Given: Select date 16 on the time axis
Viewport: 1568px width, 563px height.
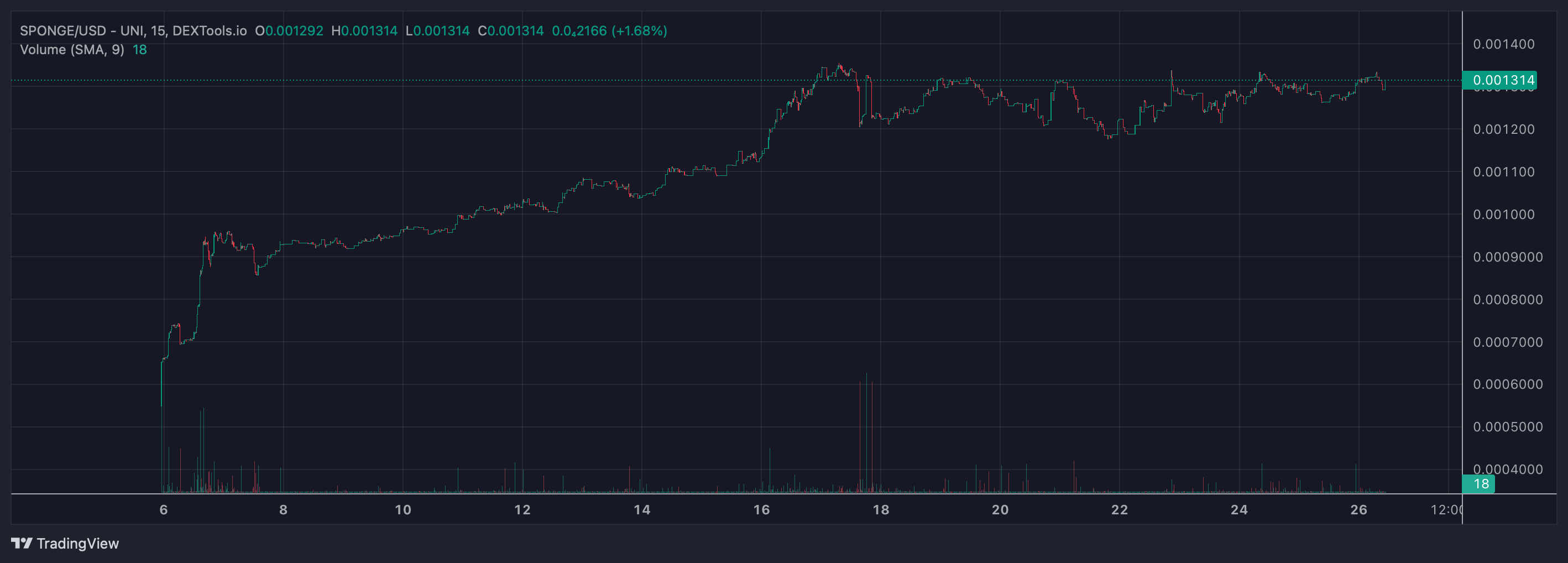Looking at the screenshot, I should point(761,510).
